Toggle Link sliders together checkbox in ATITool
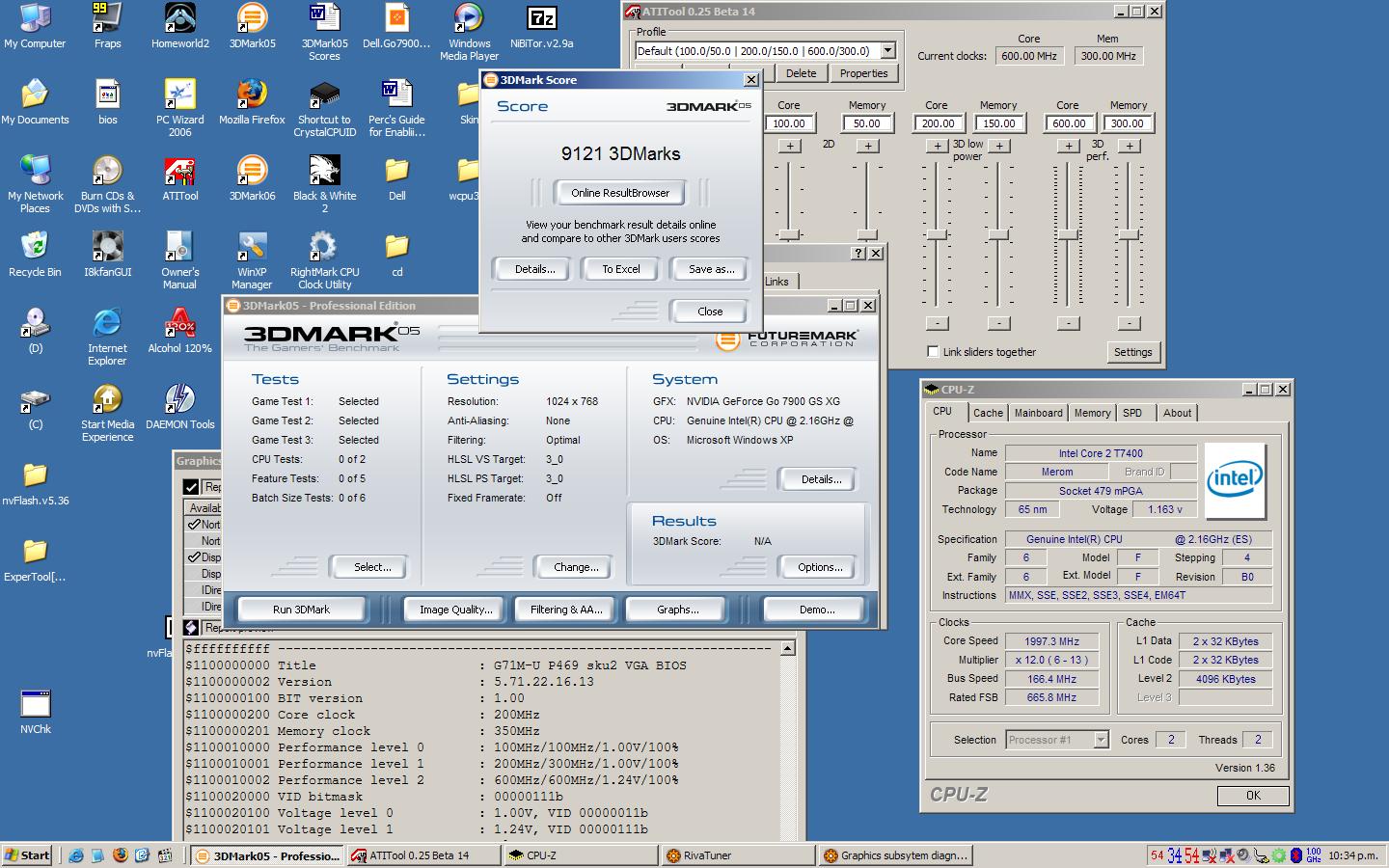 pos(933,352)
